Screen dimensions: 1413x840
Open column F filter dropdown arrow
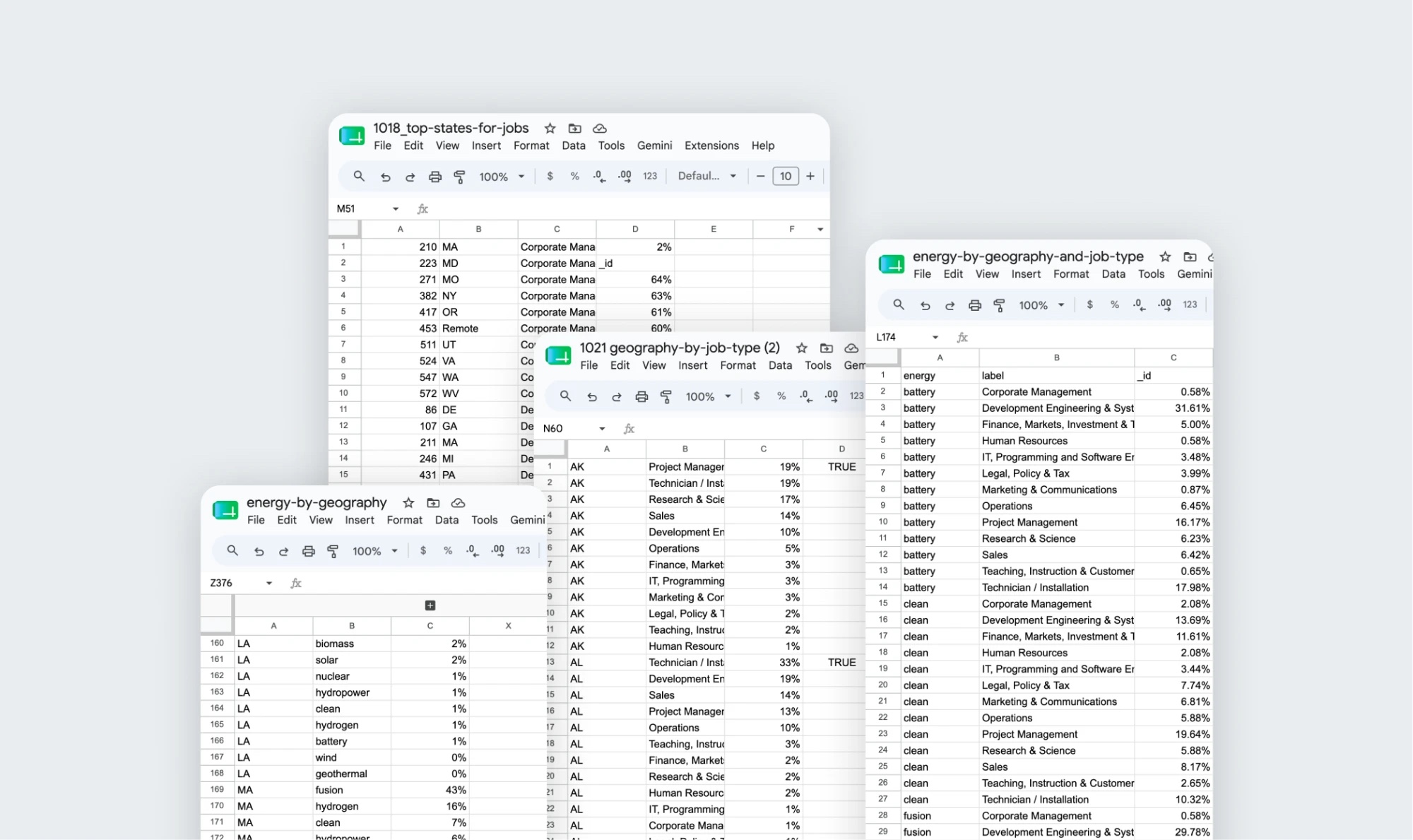pos(820,229)
